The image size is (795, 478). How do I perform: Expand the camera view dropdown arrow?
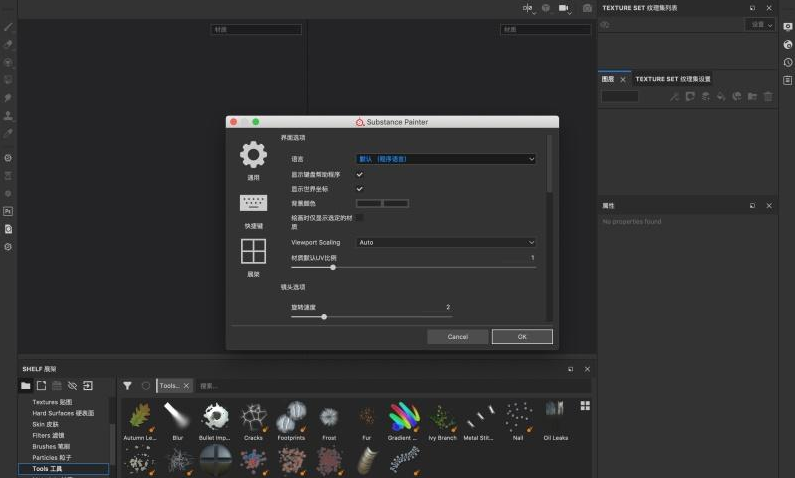[570, 13]
